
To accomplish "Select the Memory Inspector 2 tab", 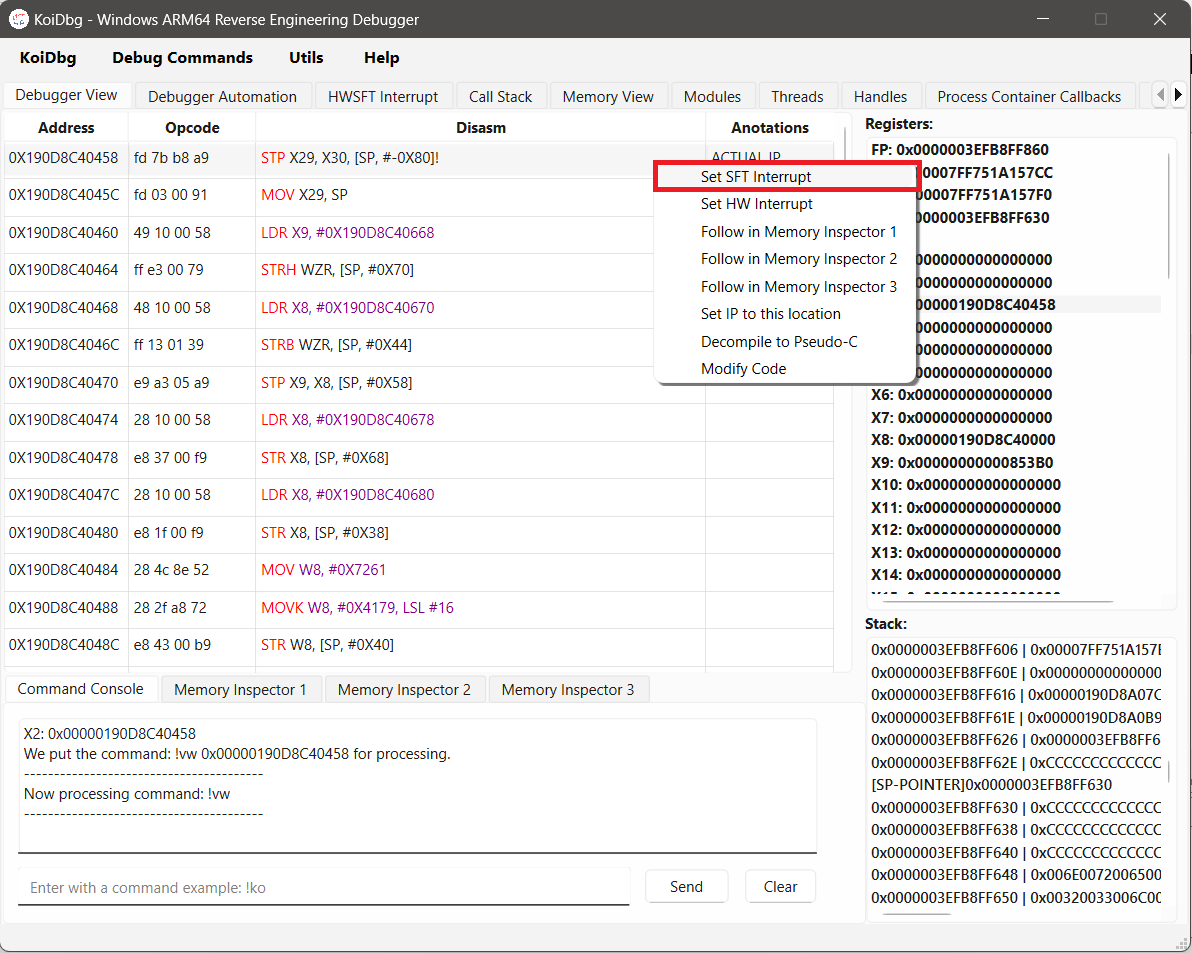I will click(404, 689).
